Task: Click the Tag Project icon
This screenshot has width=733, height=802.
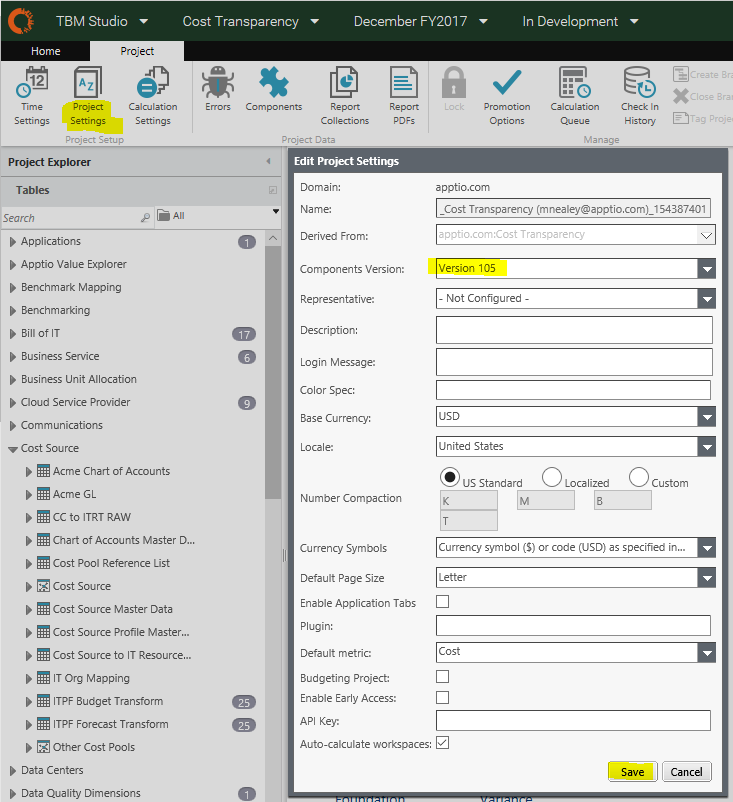Action: tap(681, 118)
